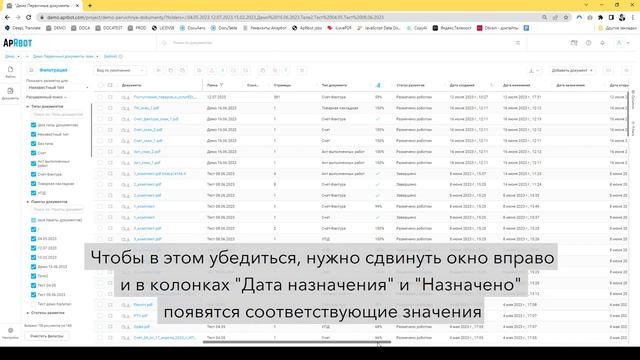640x360 pixels.
Task: Sort by the 'Дата создания' column header
Action: click(462, 85)
